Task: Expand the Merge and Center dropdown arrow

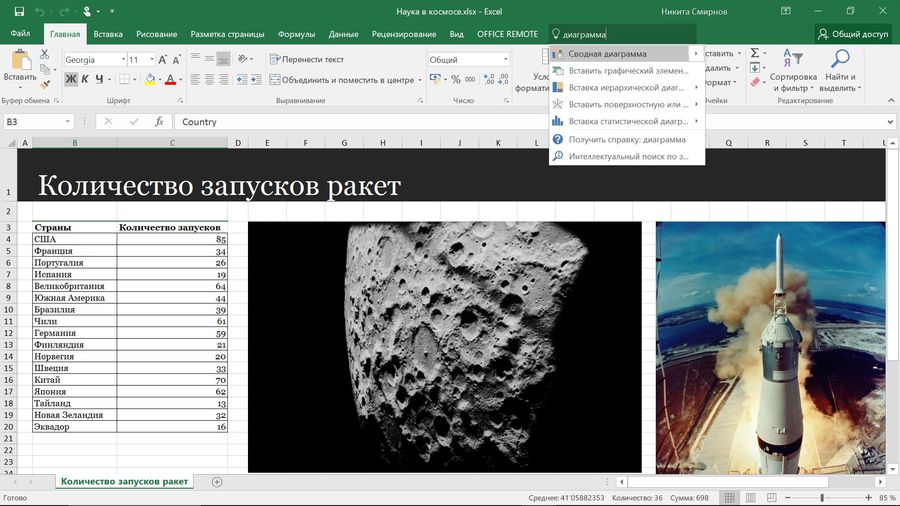Action: click(x=420, y=80)
